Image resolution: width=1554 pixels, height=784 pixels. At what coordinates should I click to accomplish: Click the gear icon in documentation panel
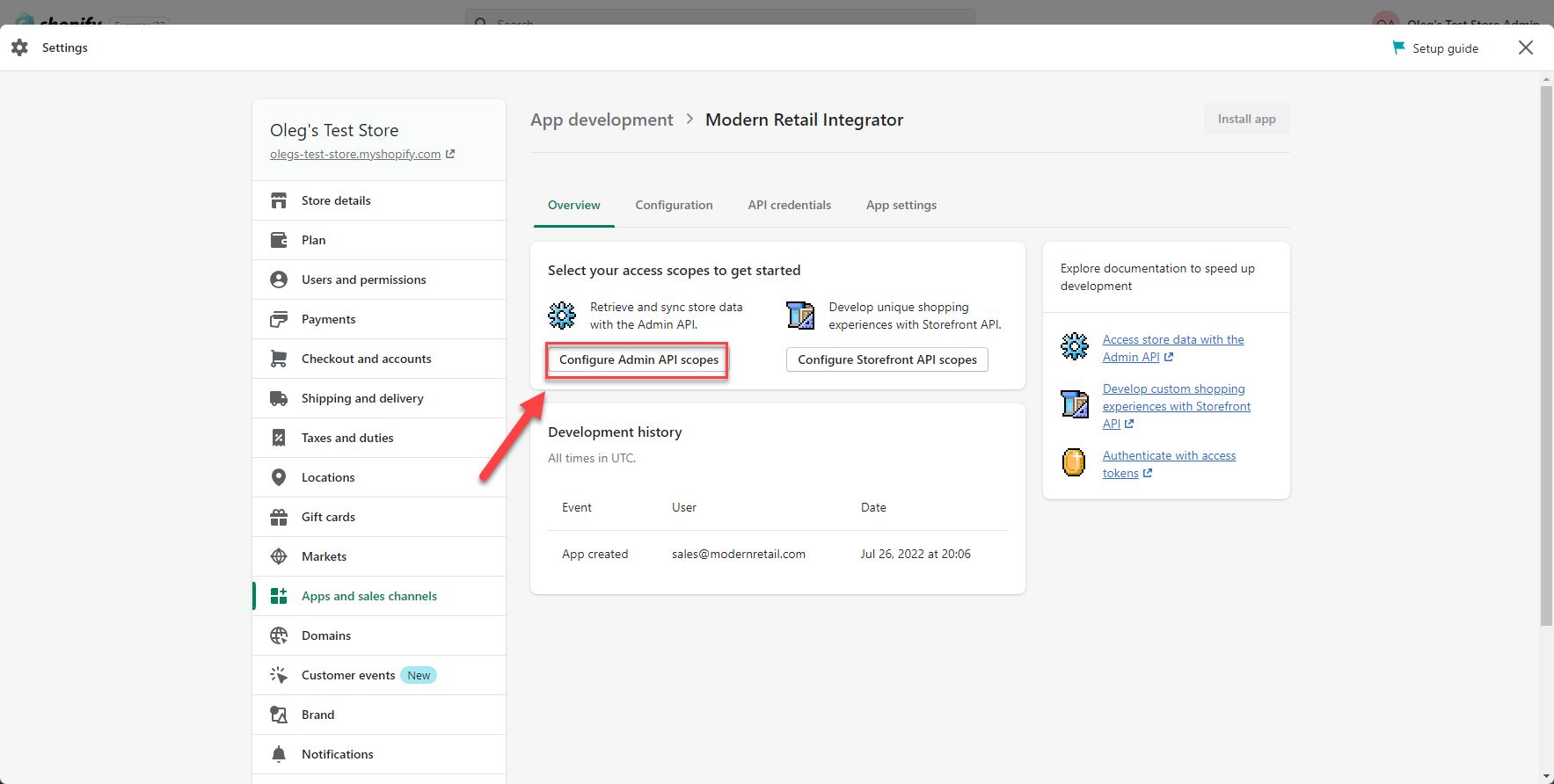coord(1075,346)
